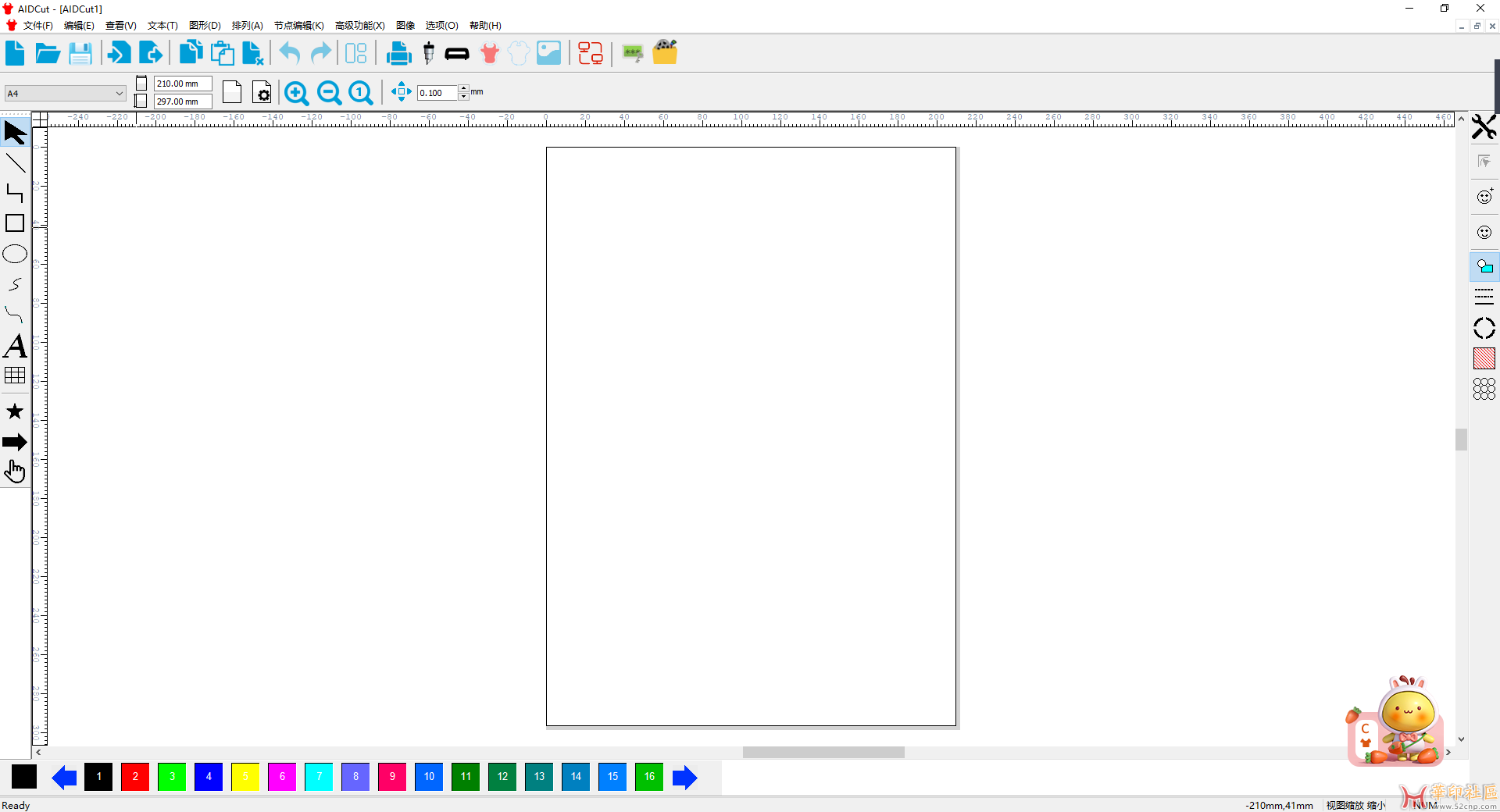This screenshot has width=1500, height=812.
Task: Click the Paste clipboard icon
Action: [223, 53]
